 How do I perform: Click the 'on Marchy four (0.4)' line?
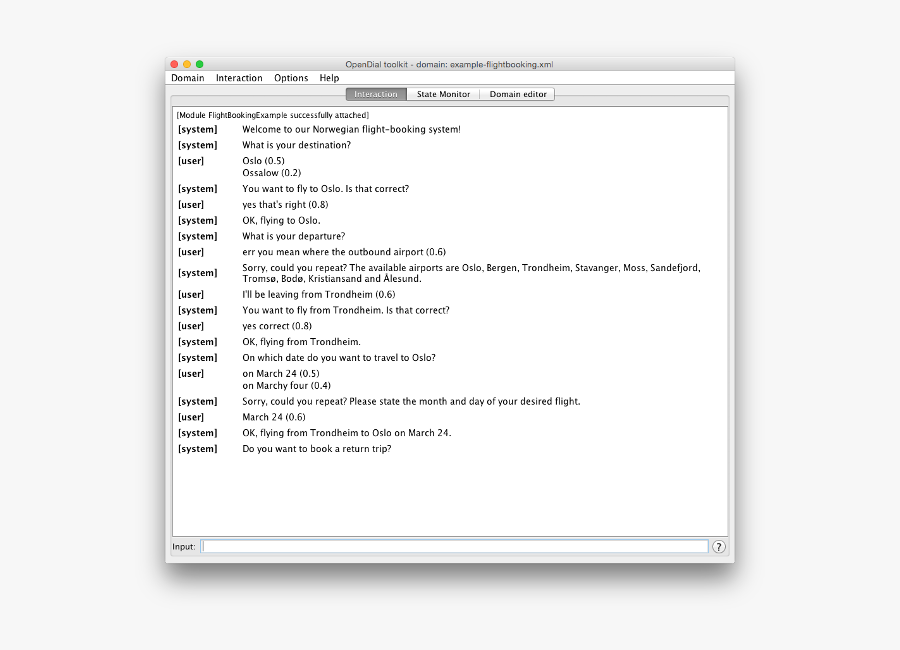[286, 386]
